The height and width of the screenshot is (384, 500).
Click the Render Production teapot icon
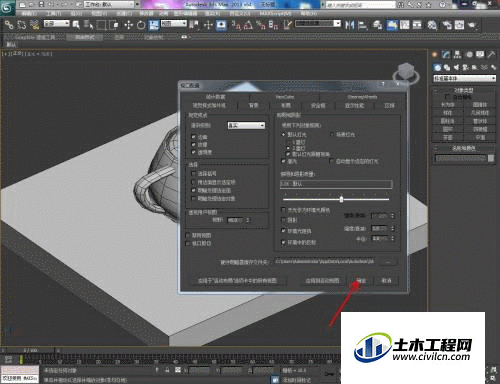click(x=472, y=25)
